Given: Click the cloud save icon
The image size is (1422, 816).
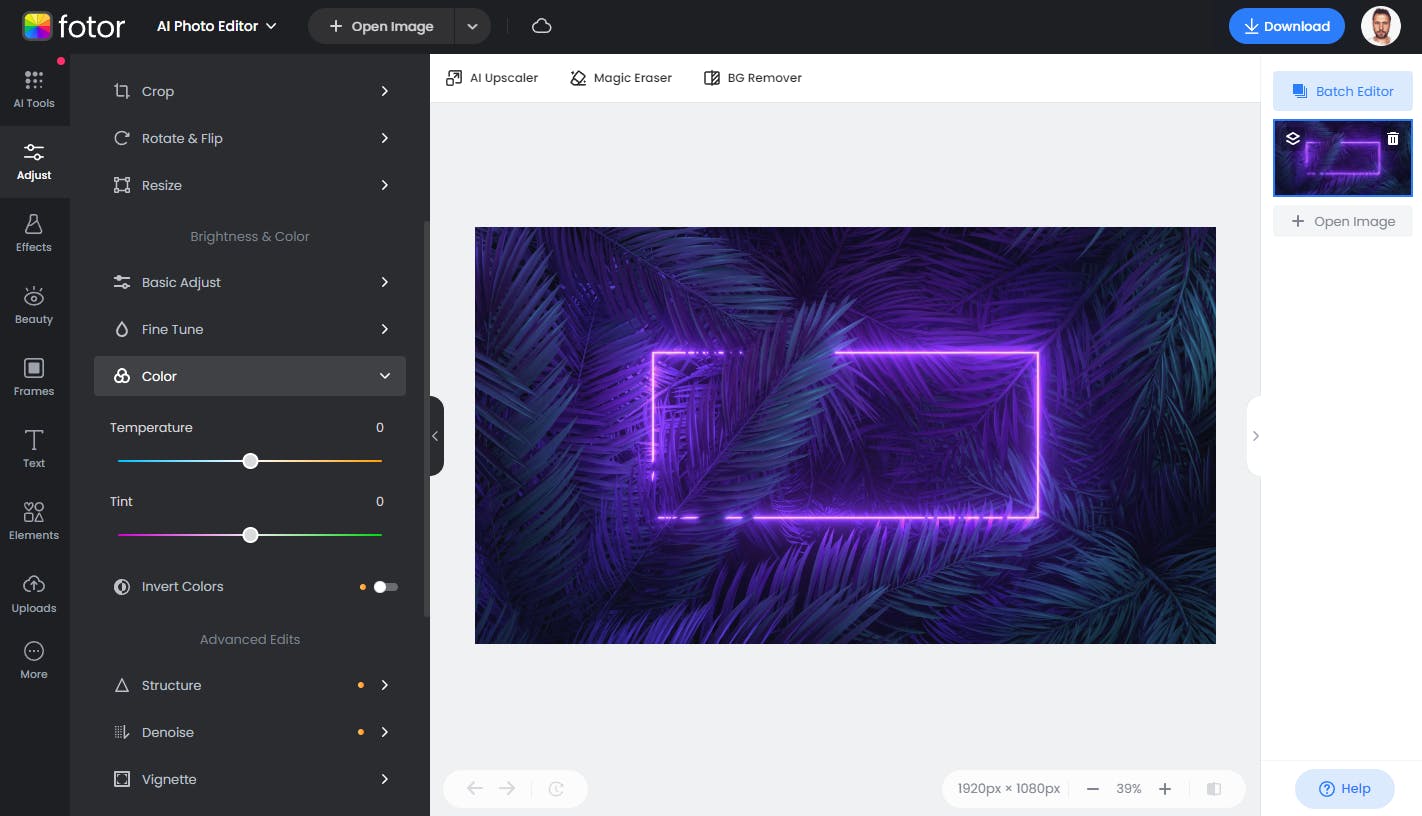Looking at the screenshot, I should (541, 26).
